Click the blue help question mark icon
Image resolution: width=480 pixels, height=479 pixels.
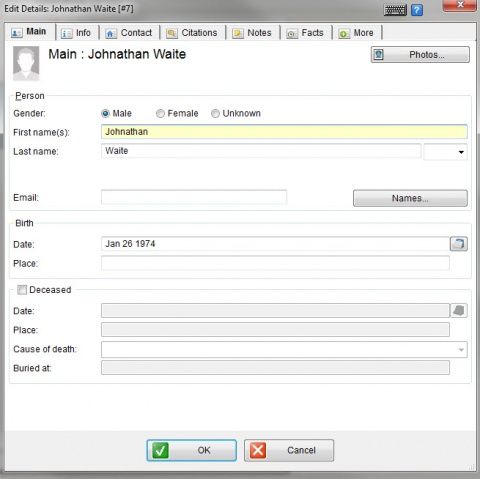(x=417, y=10)
